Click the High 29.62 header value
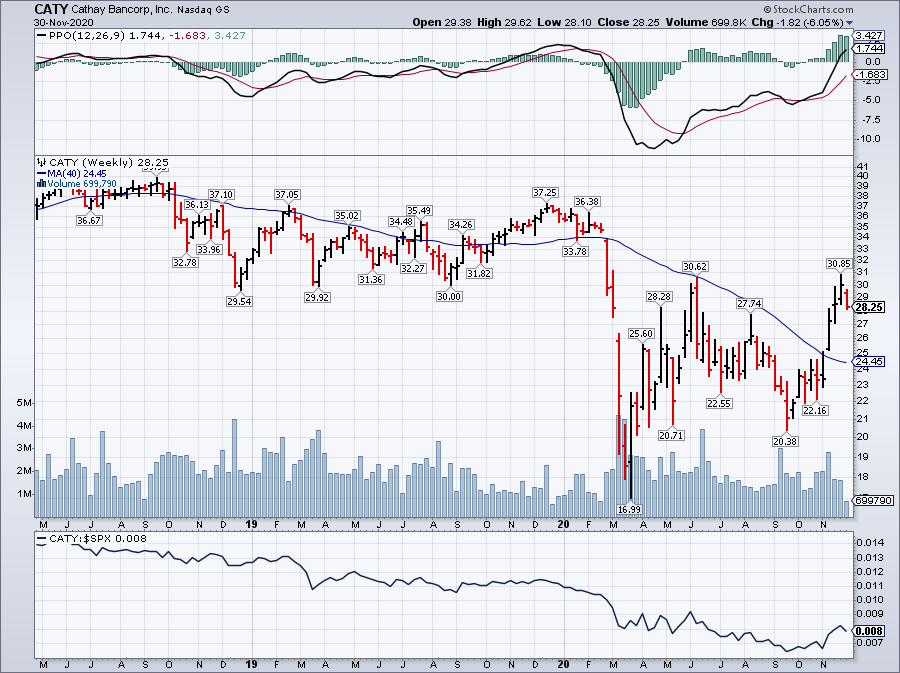 point(504,22)
